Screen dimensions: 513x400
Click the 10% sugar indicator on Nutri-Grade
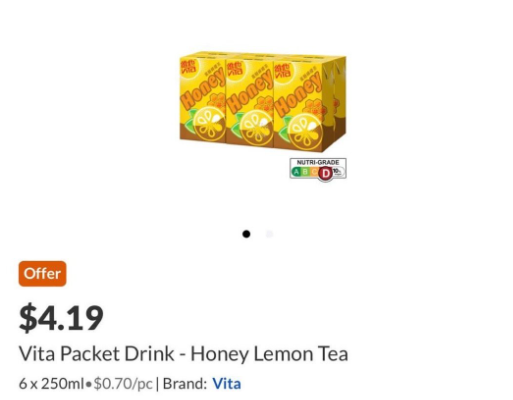(x=338, y=171)
